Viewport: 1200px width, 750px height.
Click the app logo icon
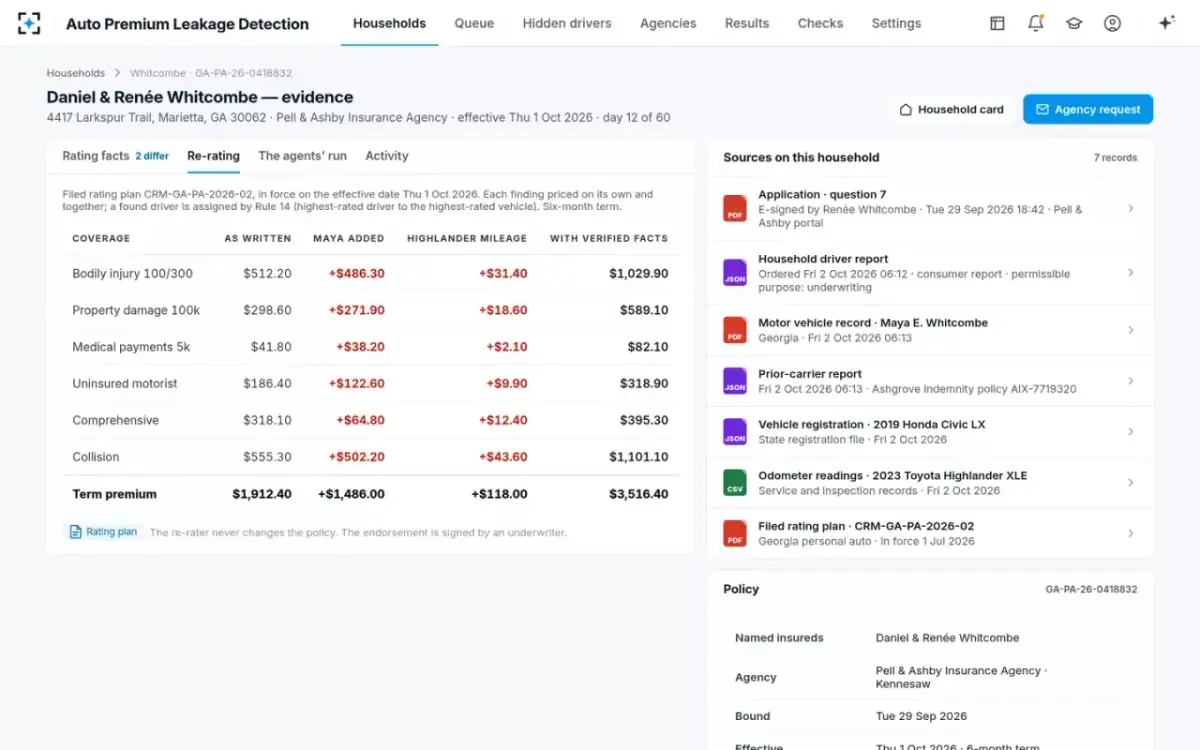coord(29,23)
